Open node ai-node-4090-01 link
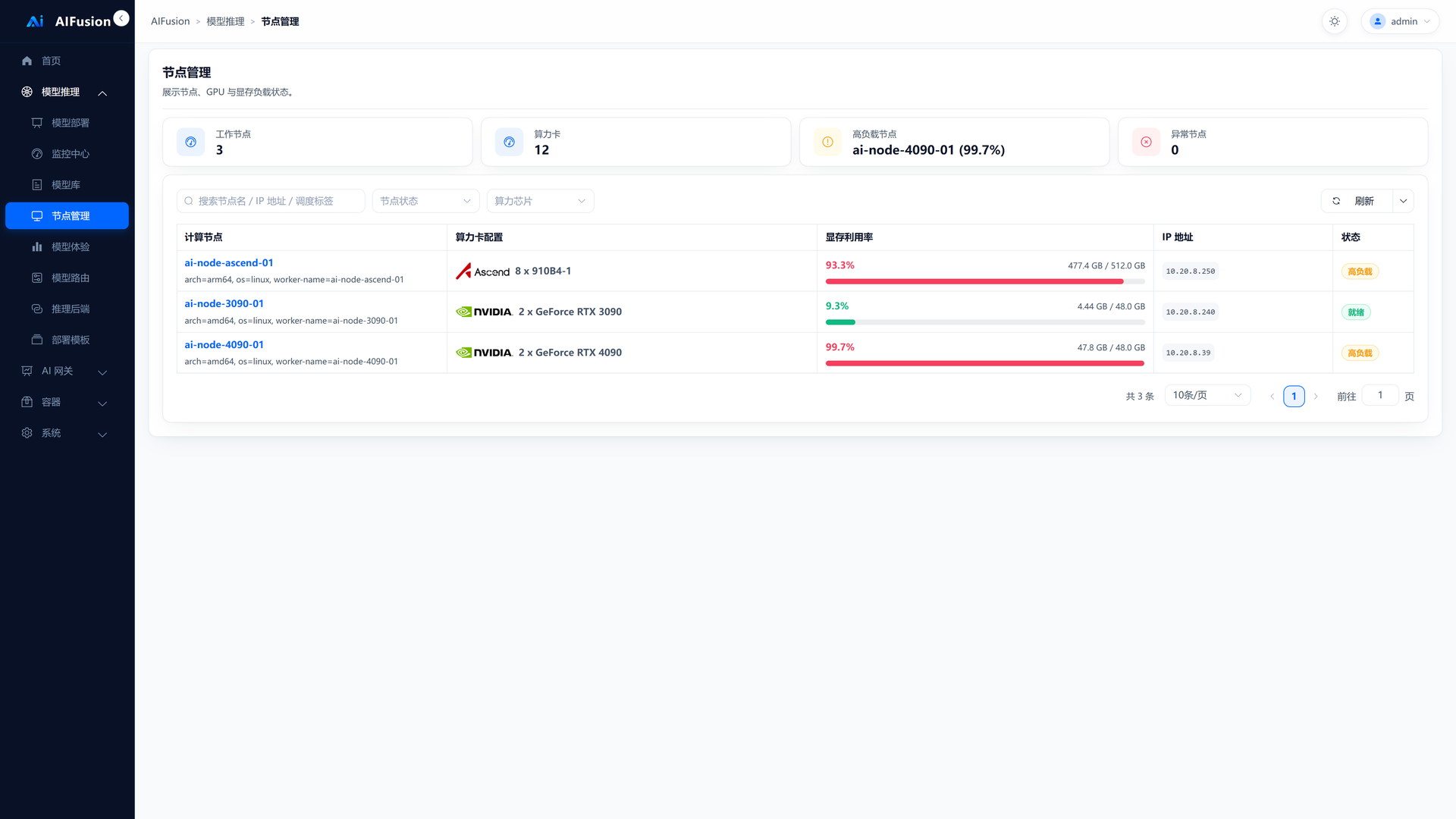The height and width of the screenshot is (819, 1456). 224,345
